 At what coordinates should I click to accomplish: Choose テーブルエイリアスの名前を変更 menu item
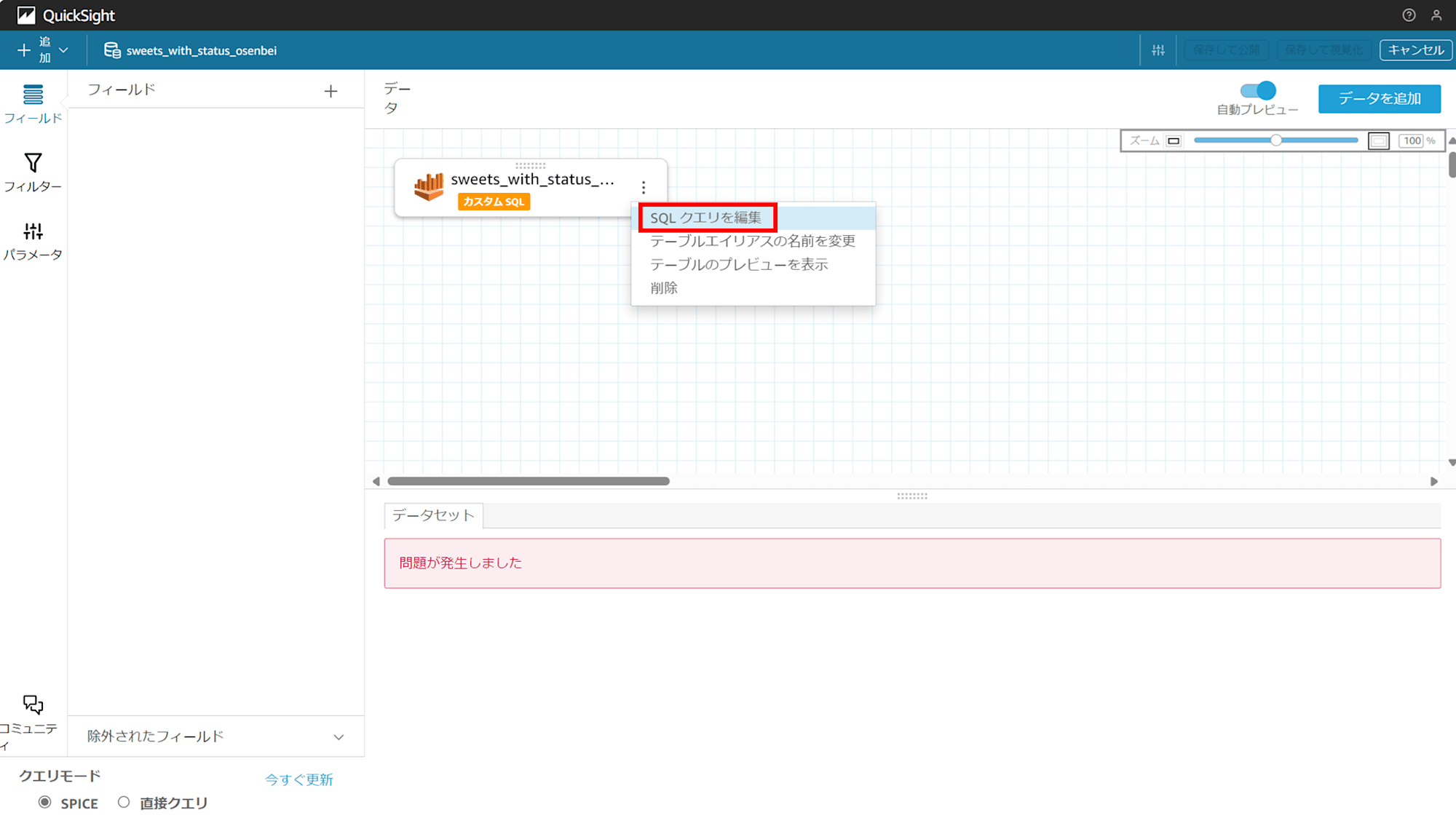click(753, 241)
